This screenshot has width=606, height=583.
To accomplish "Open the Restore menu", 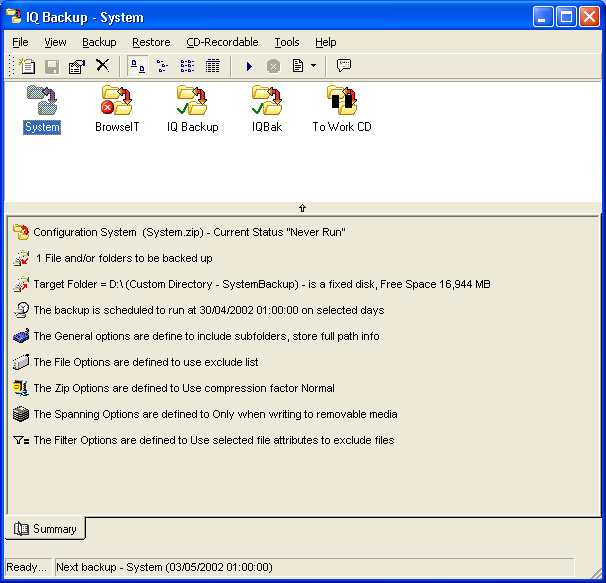I will 151,42.
